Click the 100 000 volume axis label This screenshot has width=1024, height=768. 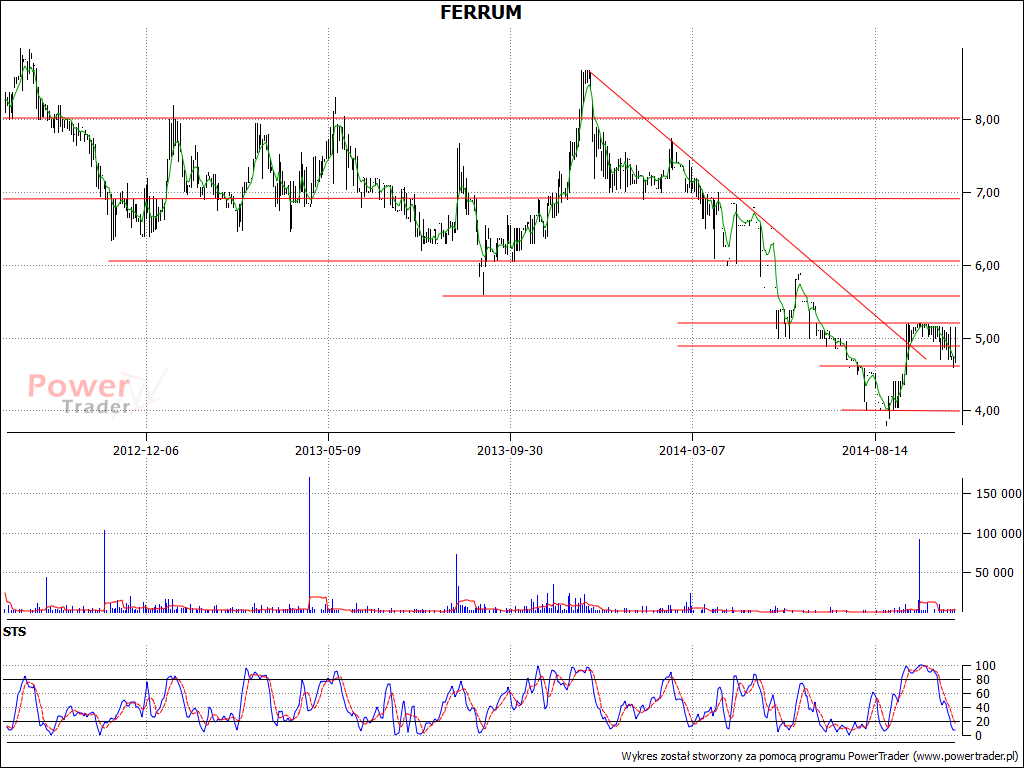tap(999, 534)
